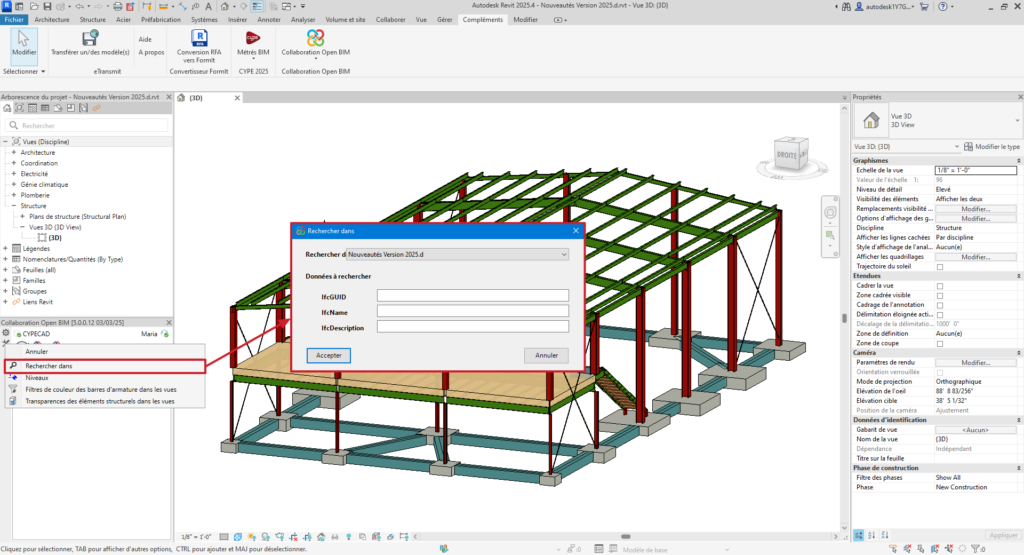Viewport: 1024px width, 555px height.
Task: Collapse the Structure tree node
Action: [x=14, y=206]
